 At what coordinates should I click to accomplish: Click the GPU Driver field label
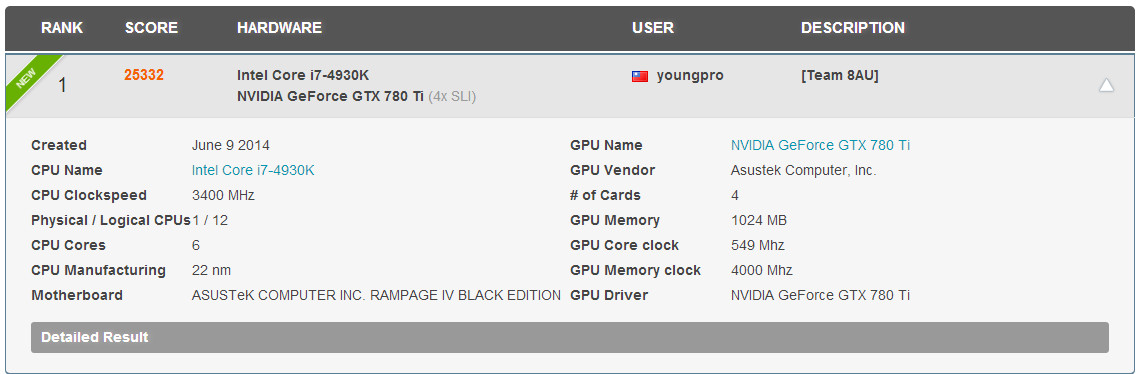pos(608,295)
